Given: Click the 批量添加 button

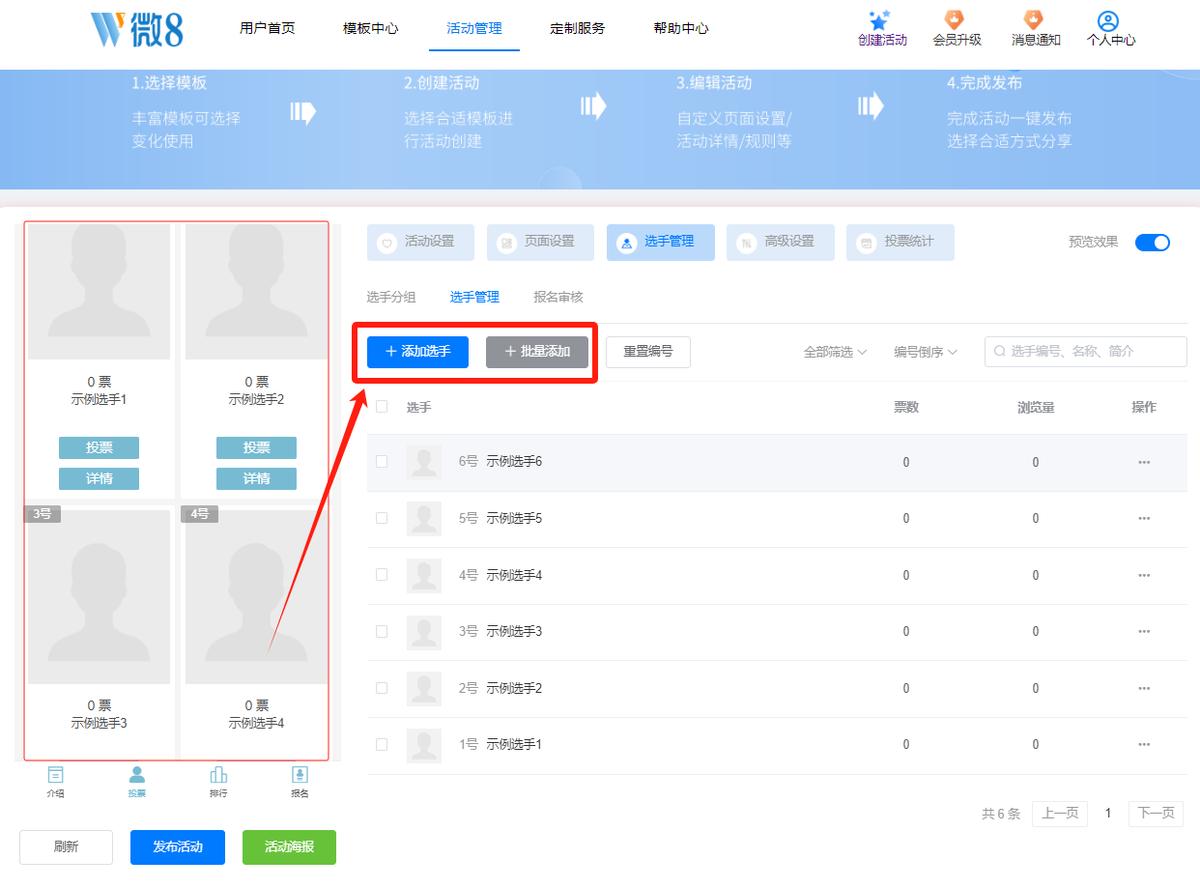Looking at the screenshot, I should (x=537, y=352).
